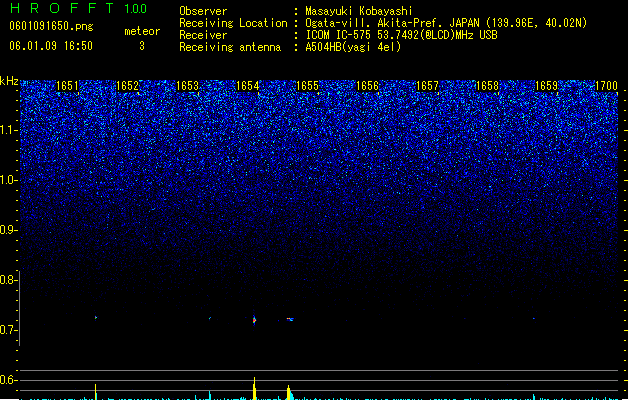Click the meteor count value 3
The width and height of the screenshot is (629, 400).
pyautogui.click(x=142, y=46)
